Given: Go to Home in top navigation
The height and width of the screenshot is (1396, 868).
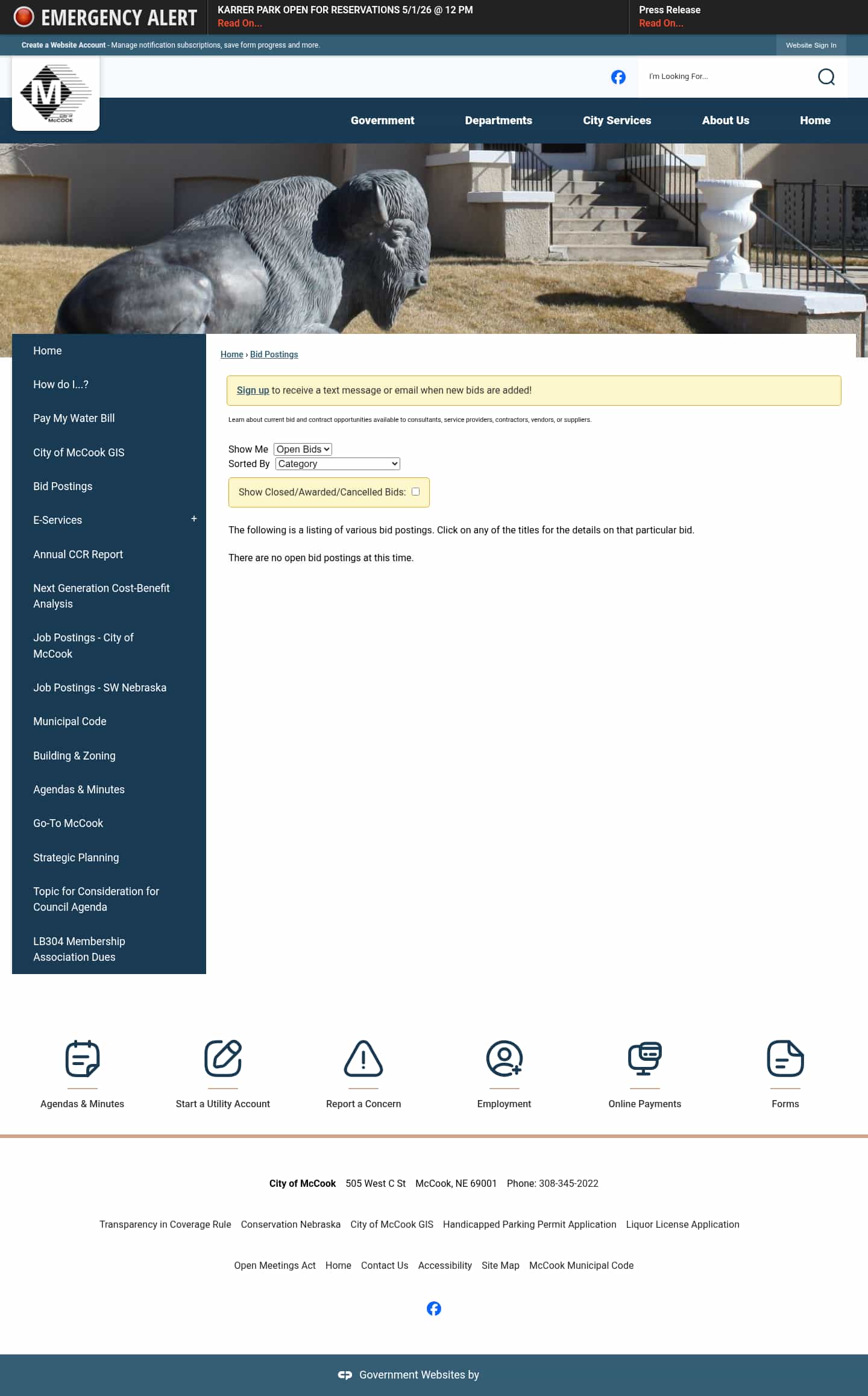Looking at the screenshot, I should (815, 120).
